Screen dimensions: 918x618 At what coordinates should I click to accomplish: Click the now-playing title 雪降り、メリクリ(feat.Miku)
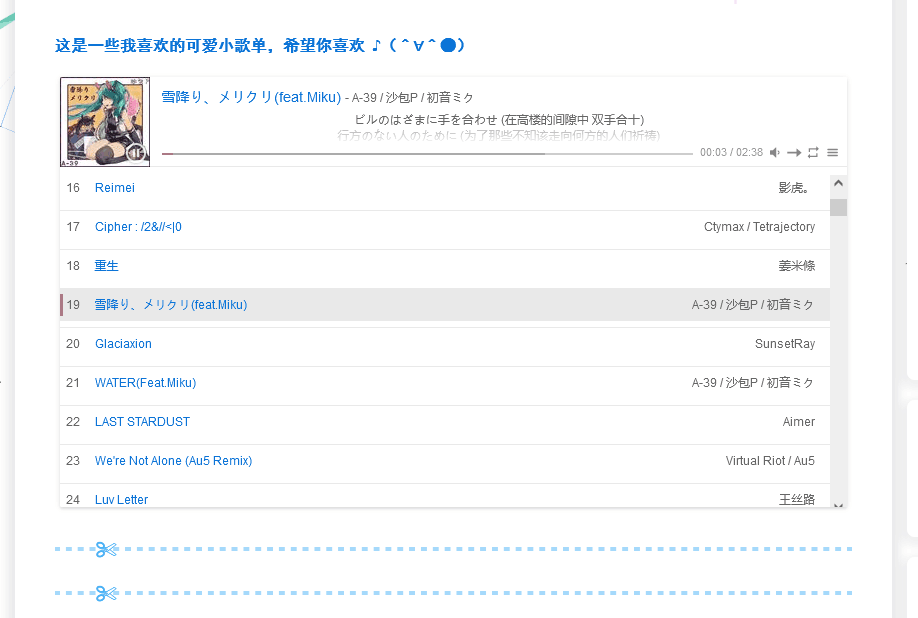pyautogui.click(x=251, y=97)
